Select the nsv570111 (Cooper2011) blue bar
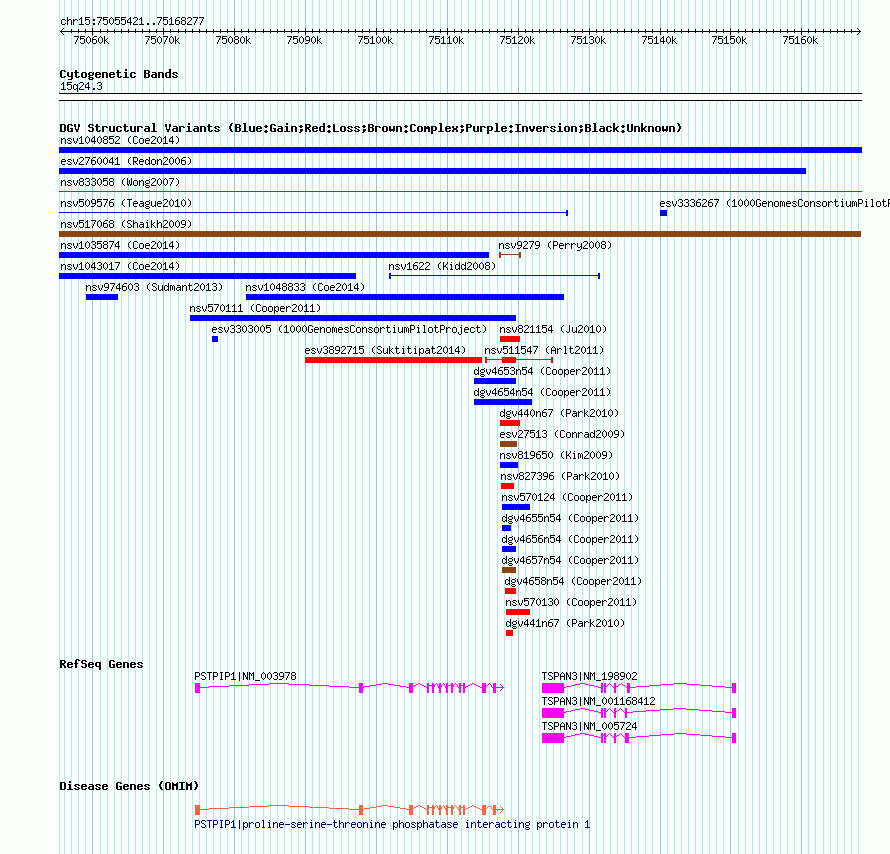The height and width of the screenshot is (854, 890). (x=352, y=318)
